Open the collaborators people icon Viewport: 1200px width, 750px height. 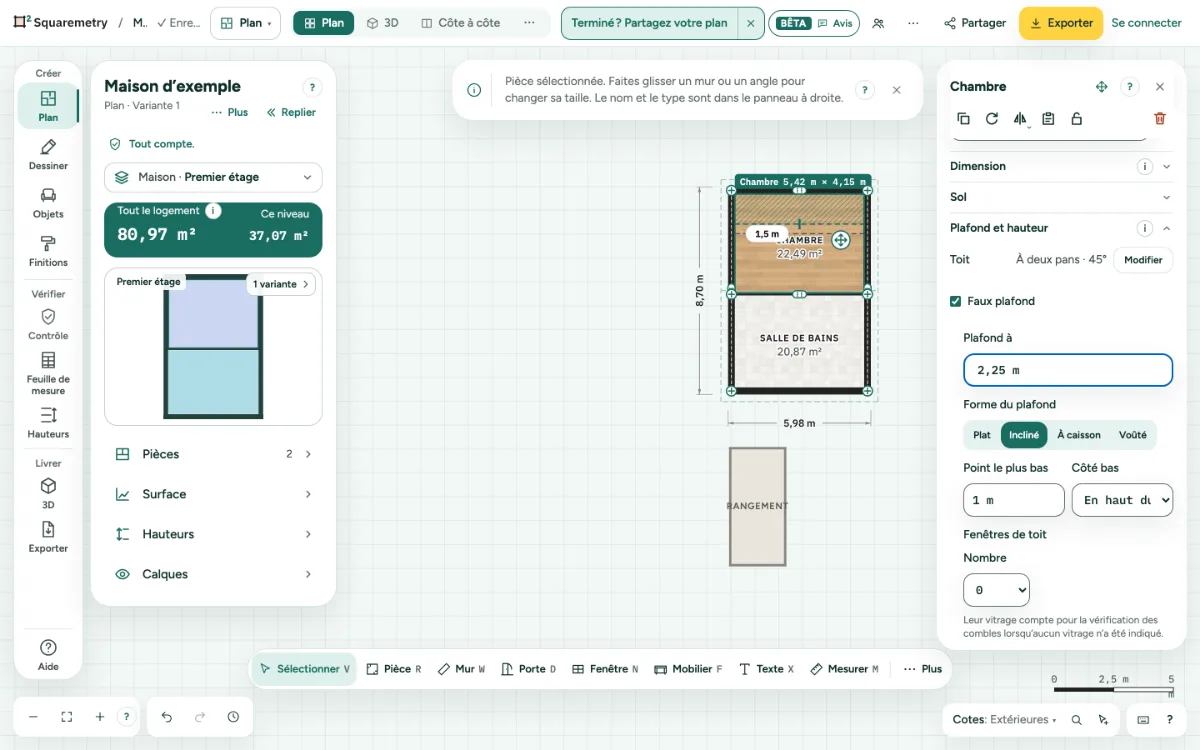(878, 23)
